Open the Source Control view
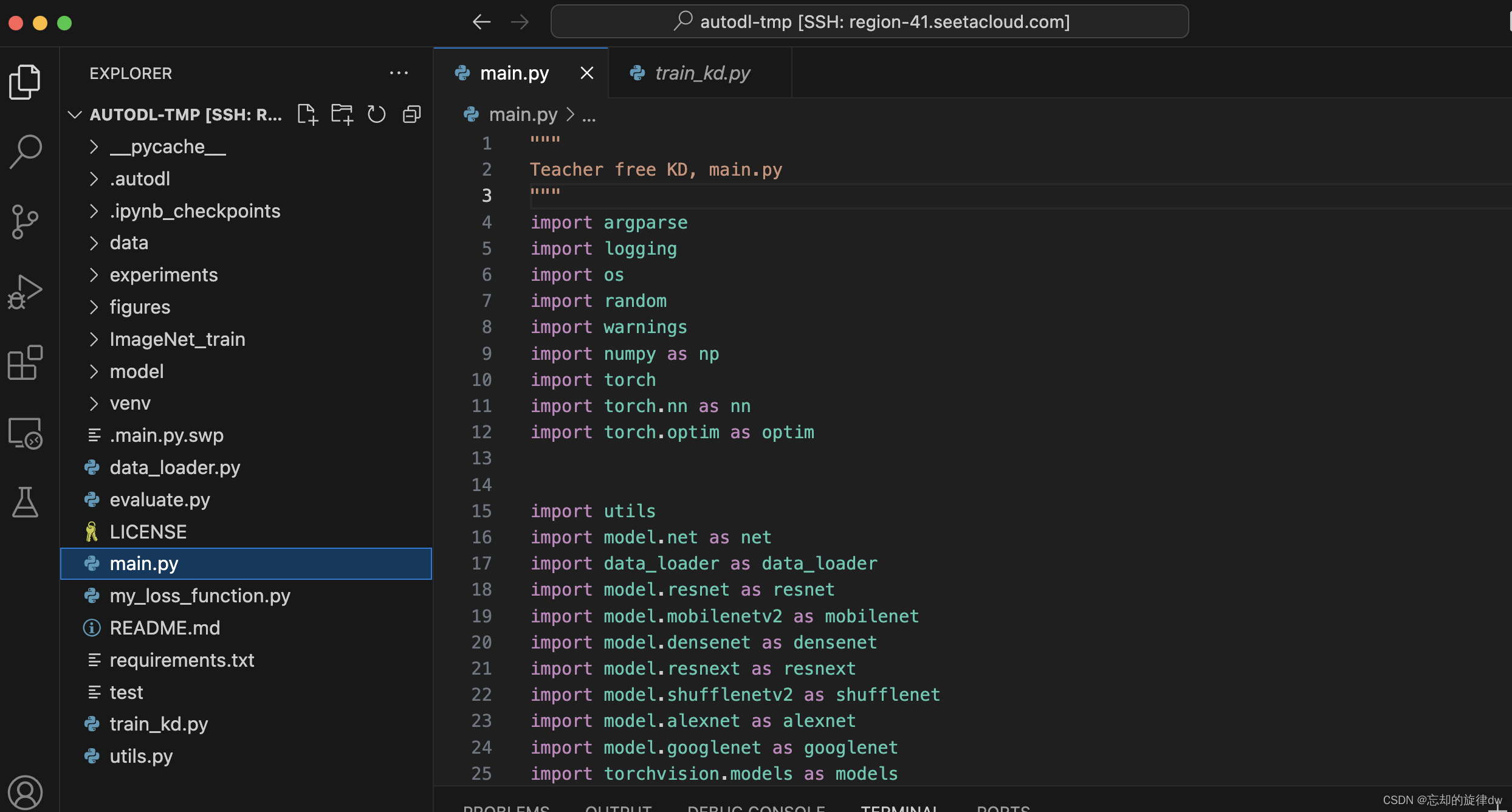This screenshot has width=1512, height=812. [26, 222]
